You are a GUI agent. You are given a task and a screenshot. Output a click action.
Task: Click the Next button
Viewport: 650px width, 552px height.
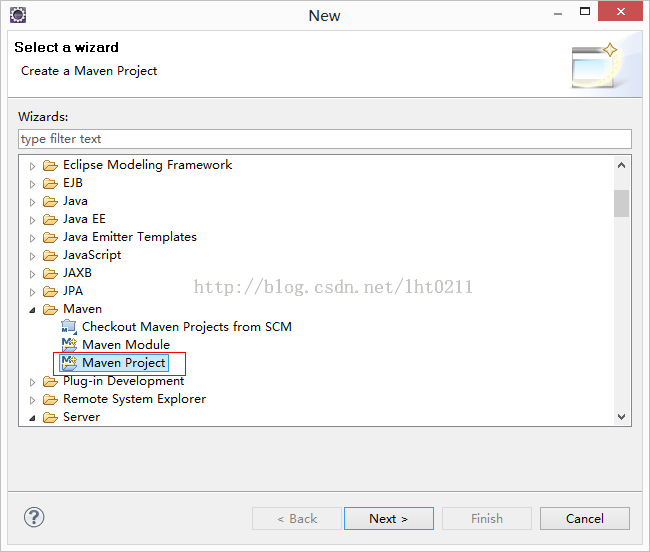pyautogui.click(x=389, y=518)
